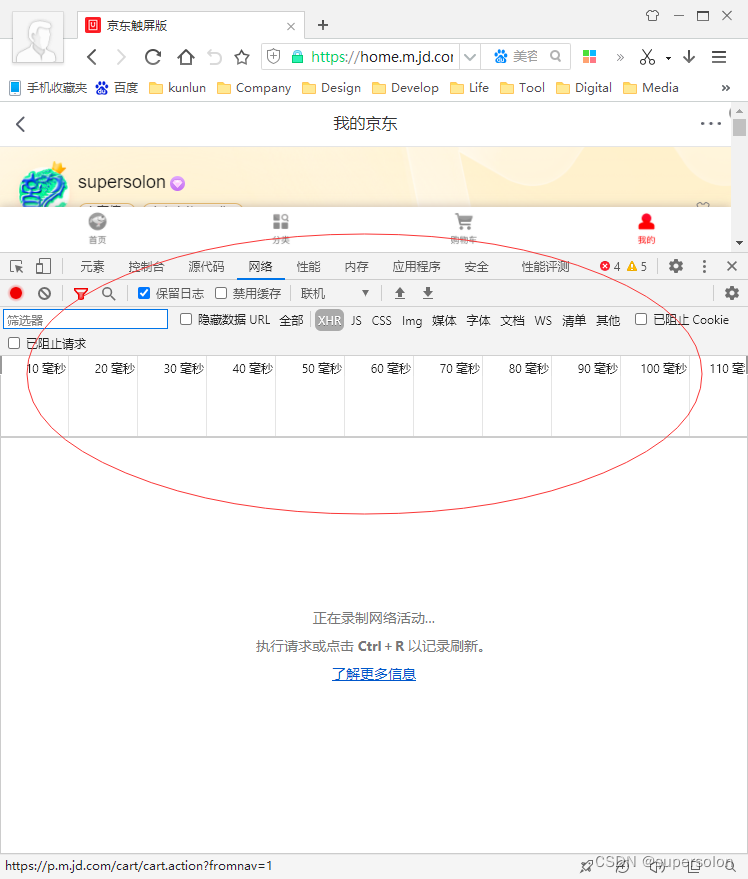Tap the 购物车 cart nav icon
Viewport: 748px width, 879px height.
pyautogui.click(x=464, y=228)
